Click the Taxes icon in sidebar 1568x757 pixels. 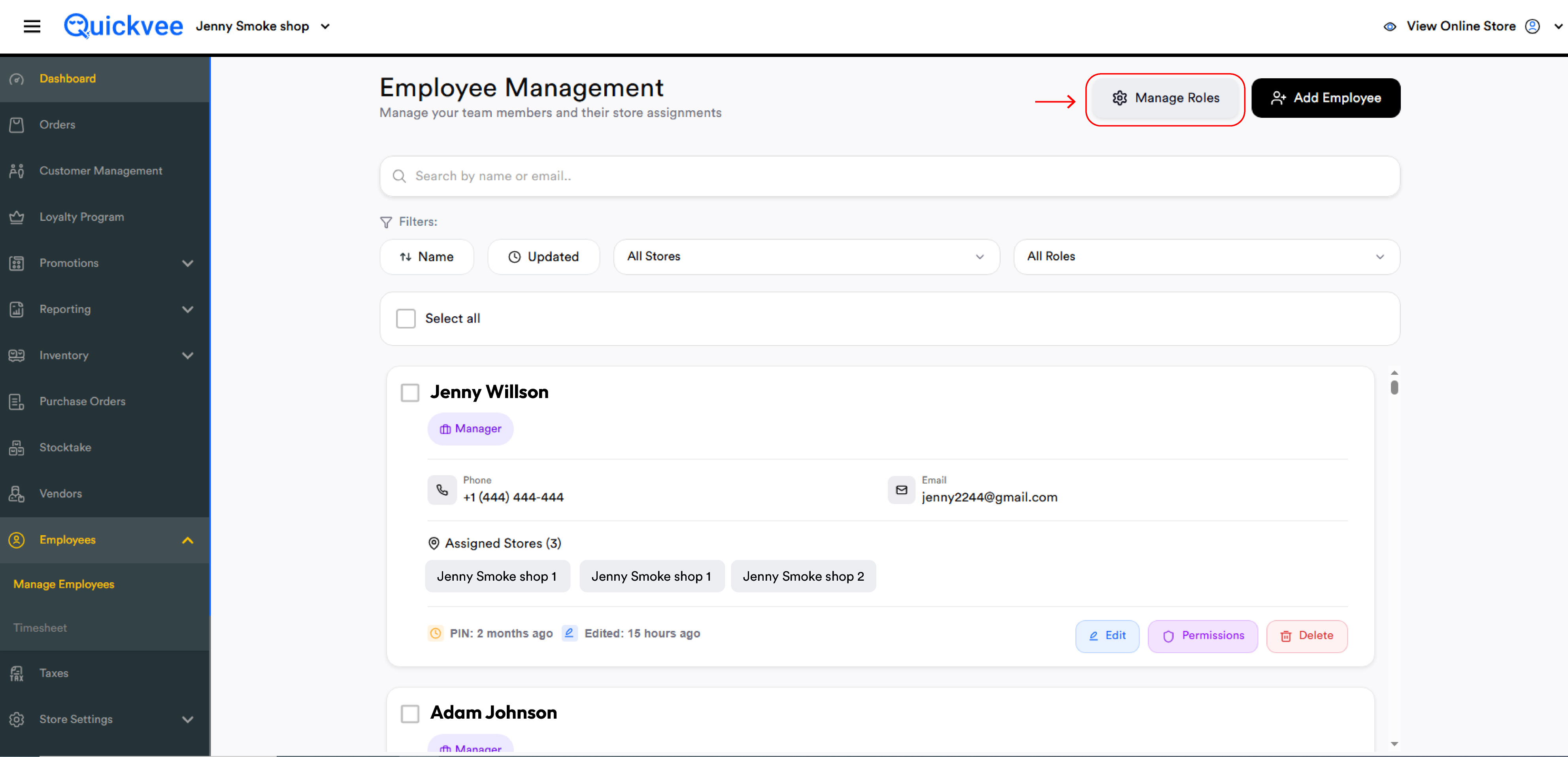[17, 673]
